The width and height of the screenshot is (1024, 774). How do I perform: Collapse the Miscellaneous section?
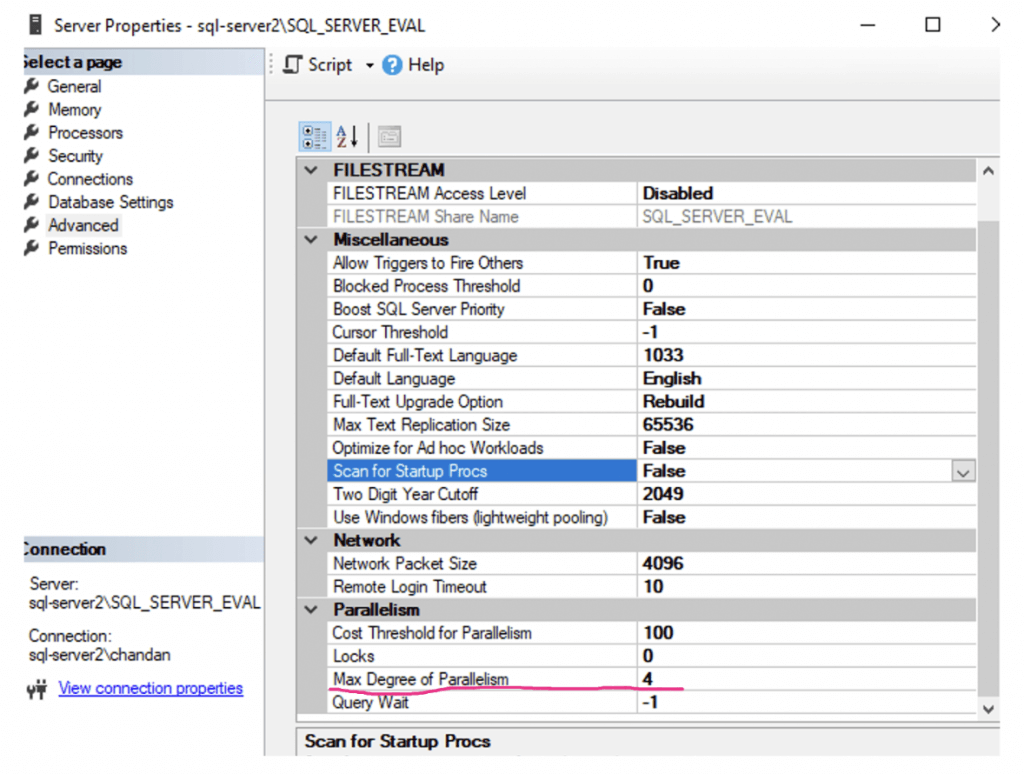[312, 240]
